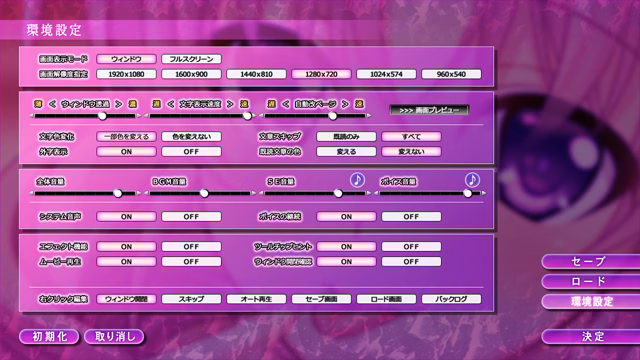
Task: Turn ボイスの継続 ON
Action: (x=346, y=217)
